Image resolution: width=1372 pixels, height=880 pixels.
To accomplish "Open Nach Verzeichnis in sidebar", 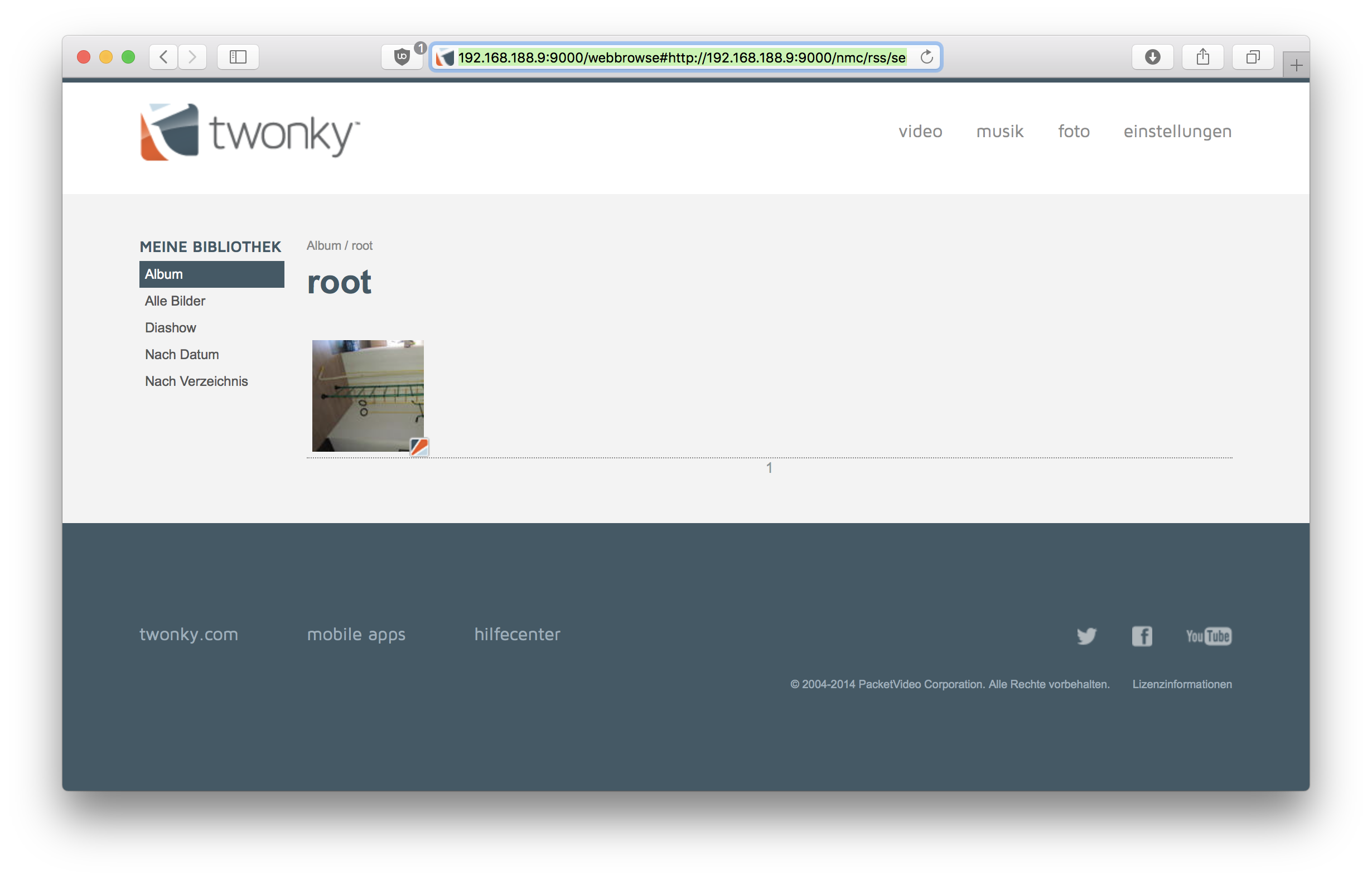I will (196, 381).
